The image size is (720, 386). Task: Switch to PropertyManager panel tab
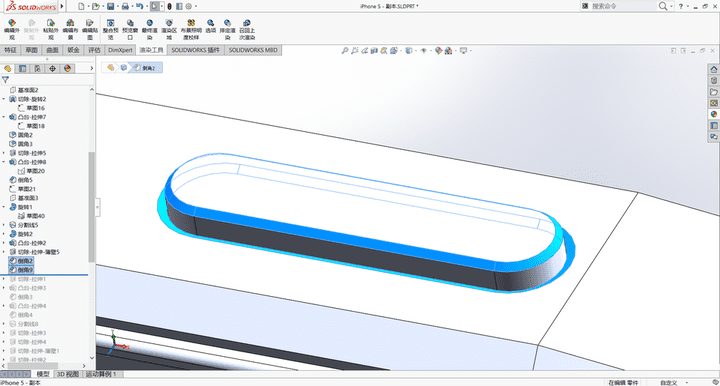22,68
